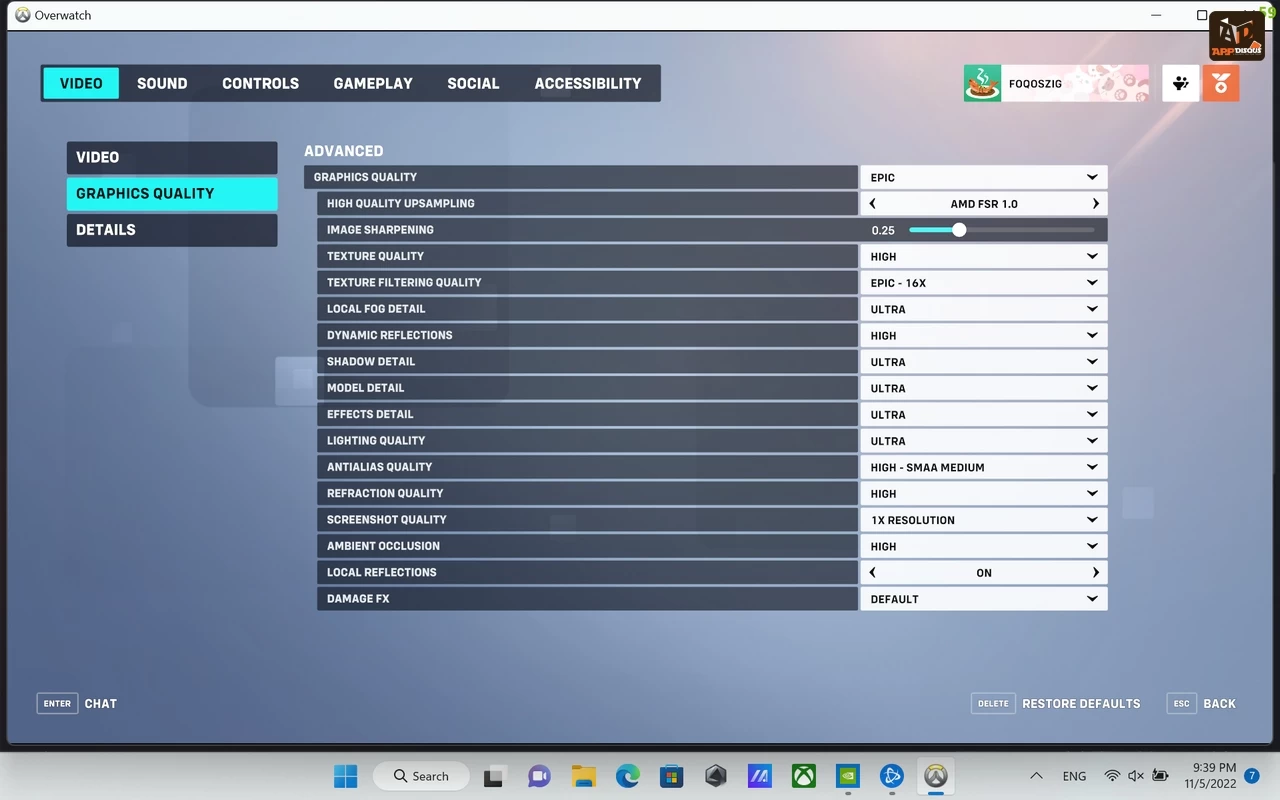Viewport: 1280px width, 800px height.
Task: Open the Windows Start menu
Action: tap(346, 776)
